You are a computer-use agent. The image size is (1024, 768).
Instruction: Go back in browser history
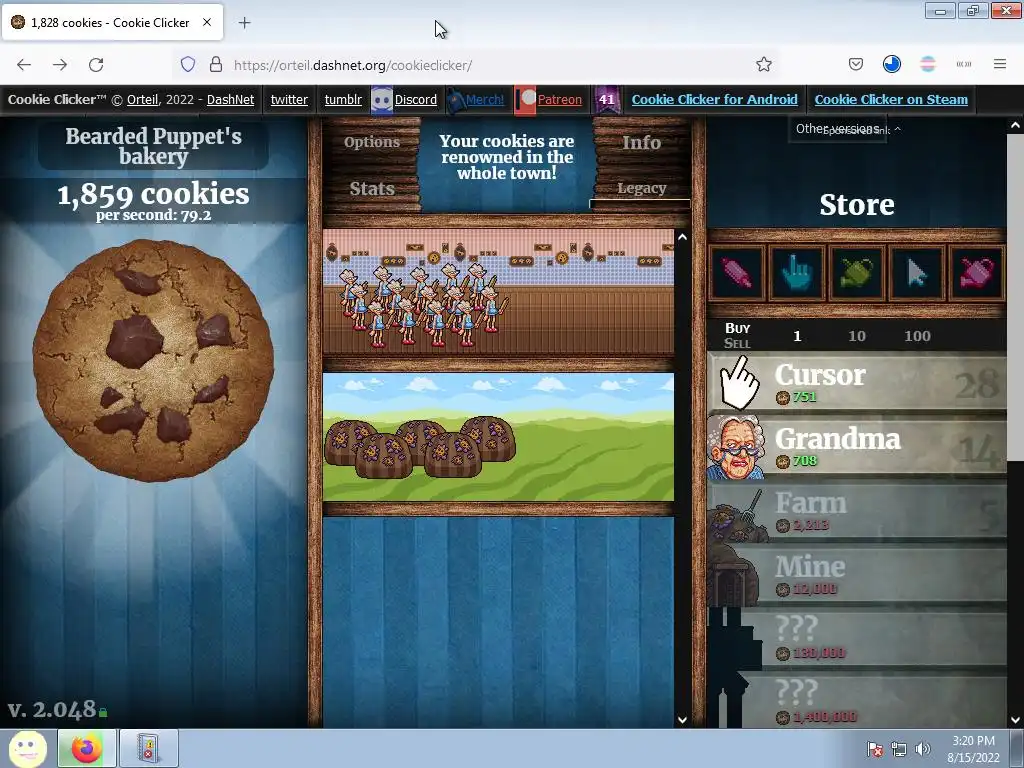click(24, 65)
